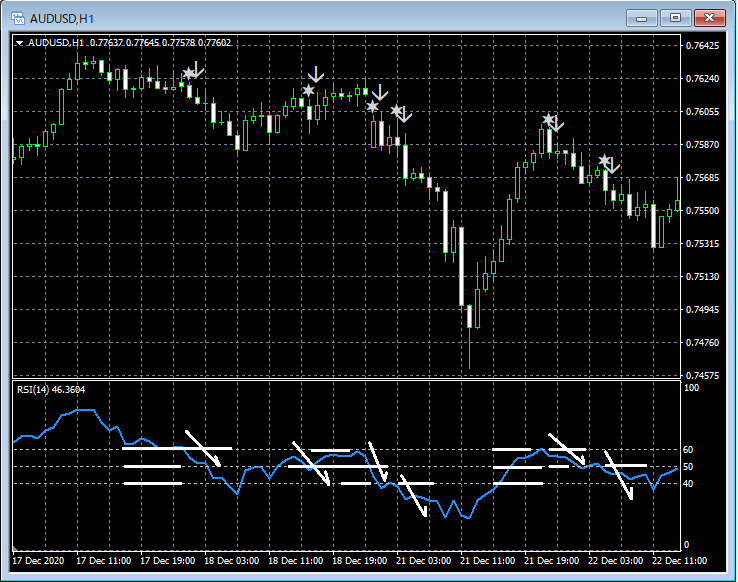Click the 22 Dec 11:00 time label
Viewport: 738px width, 582px height.
point(680,561)
